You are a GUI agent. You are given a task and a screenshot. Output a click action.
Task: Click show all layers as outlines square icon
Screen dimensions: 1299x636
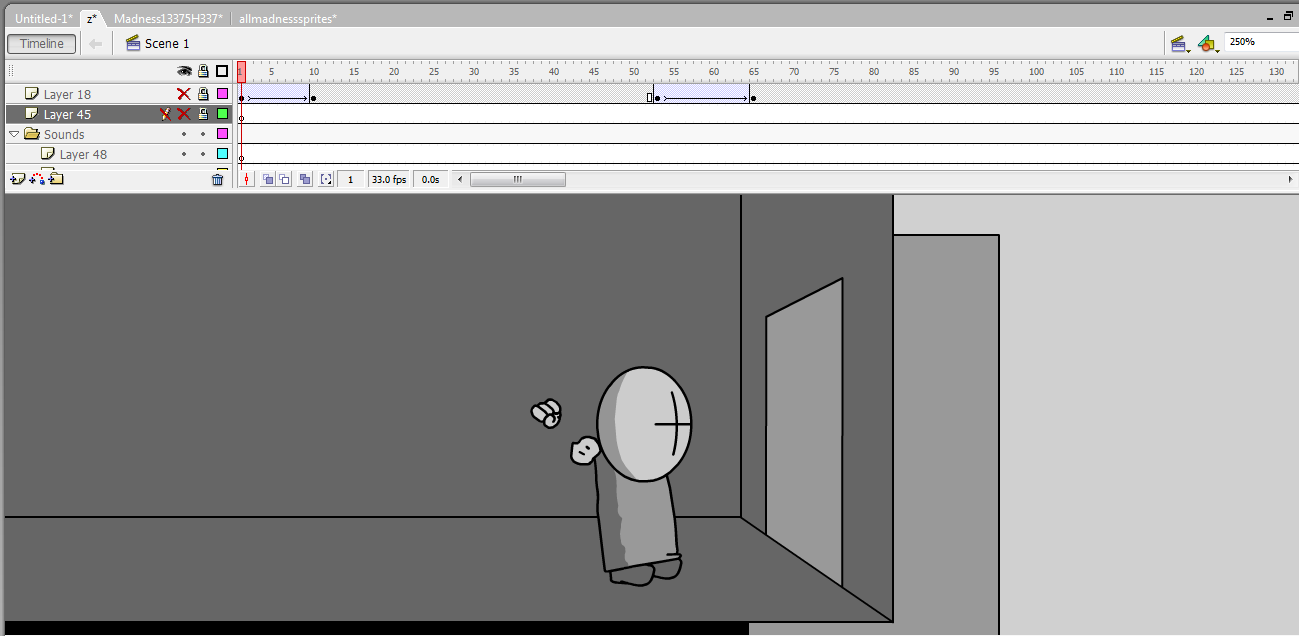[x=222, y=71]
